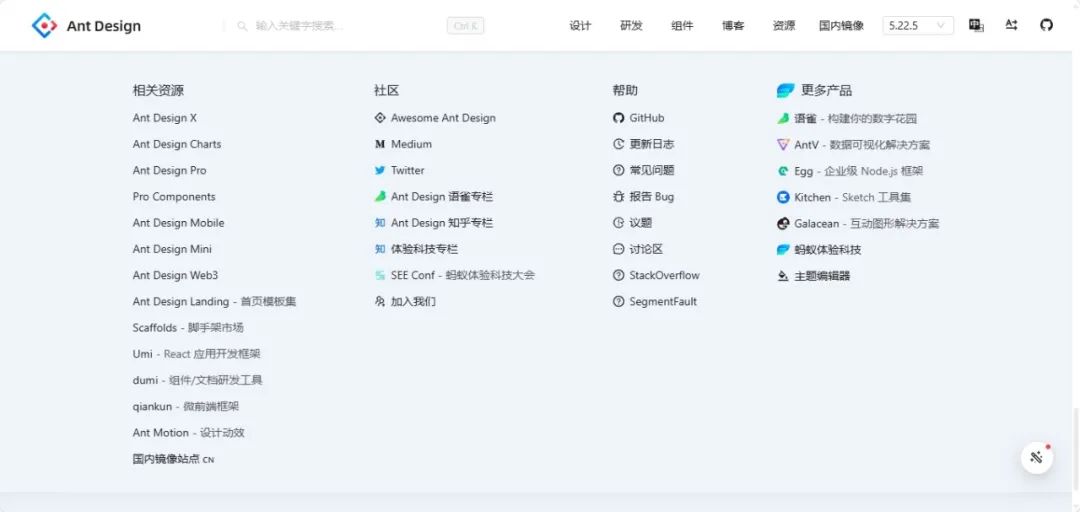Screen dimensions: 1080x512
Task: Click the Ant Design logo icon
Action: coord(44,25)
